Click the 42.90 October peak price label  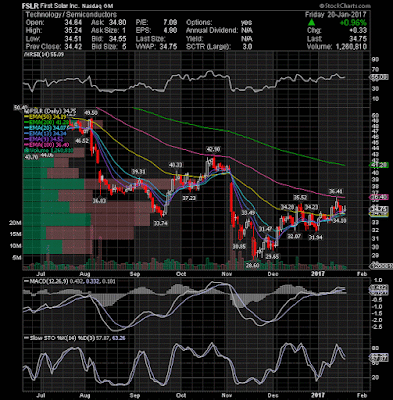tap(213, 149)
